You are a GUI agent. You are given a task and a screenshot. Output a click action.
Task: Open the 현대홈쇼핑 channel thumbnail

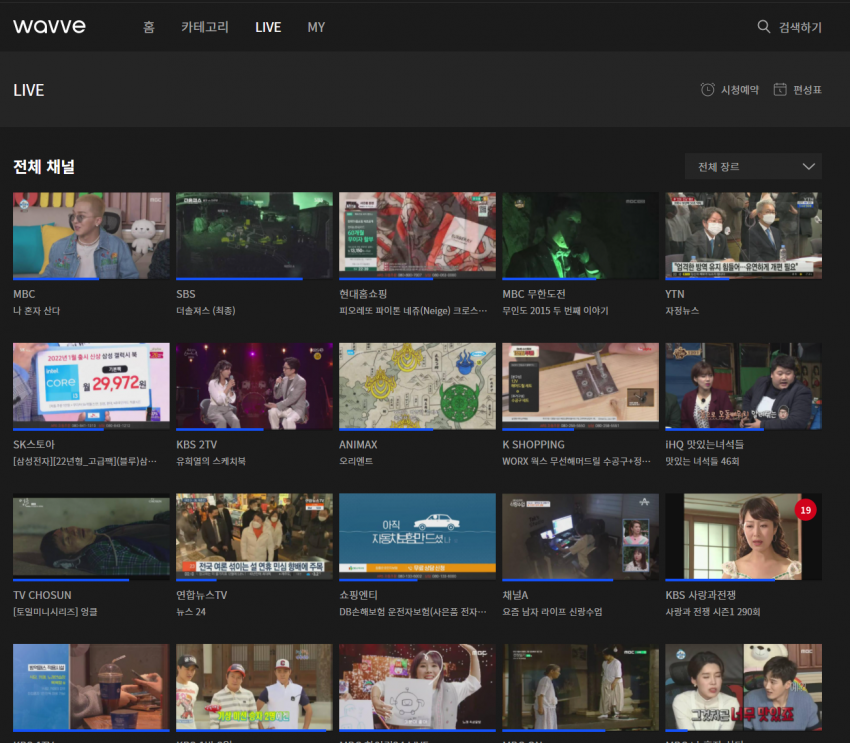point(417,236)
